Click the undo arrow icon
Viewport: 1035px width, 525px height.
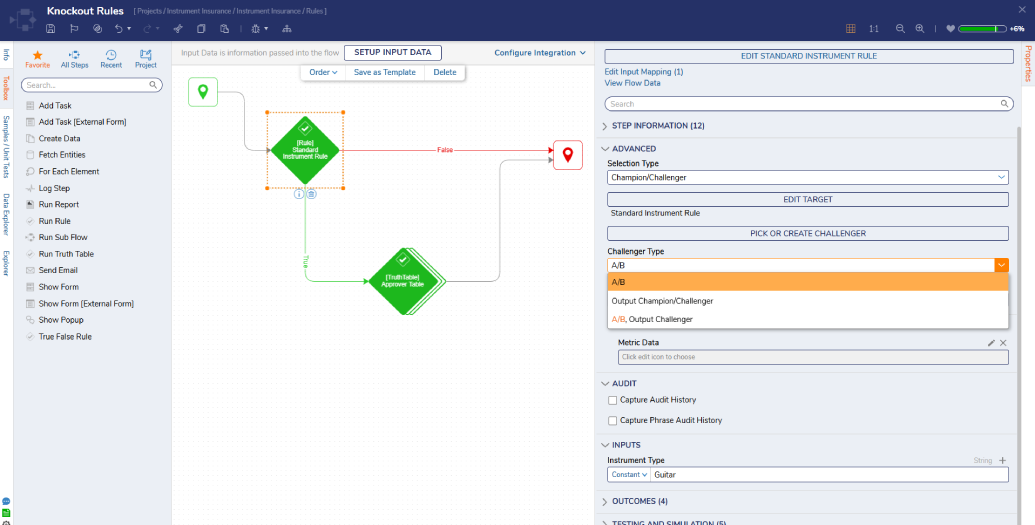[119, 28]
